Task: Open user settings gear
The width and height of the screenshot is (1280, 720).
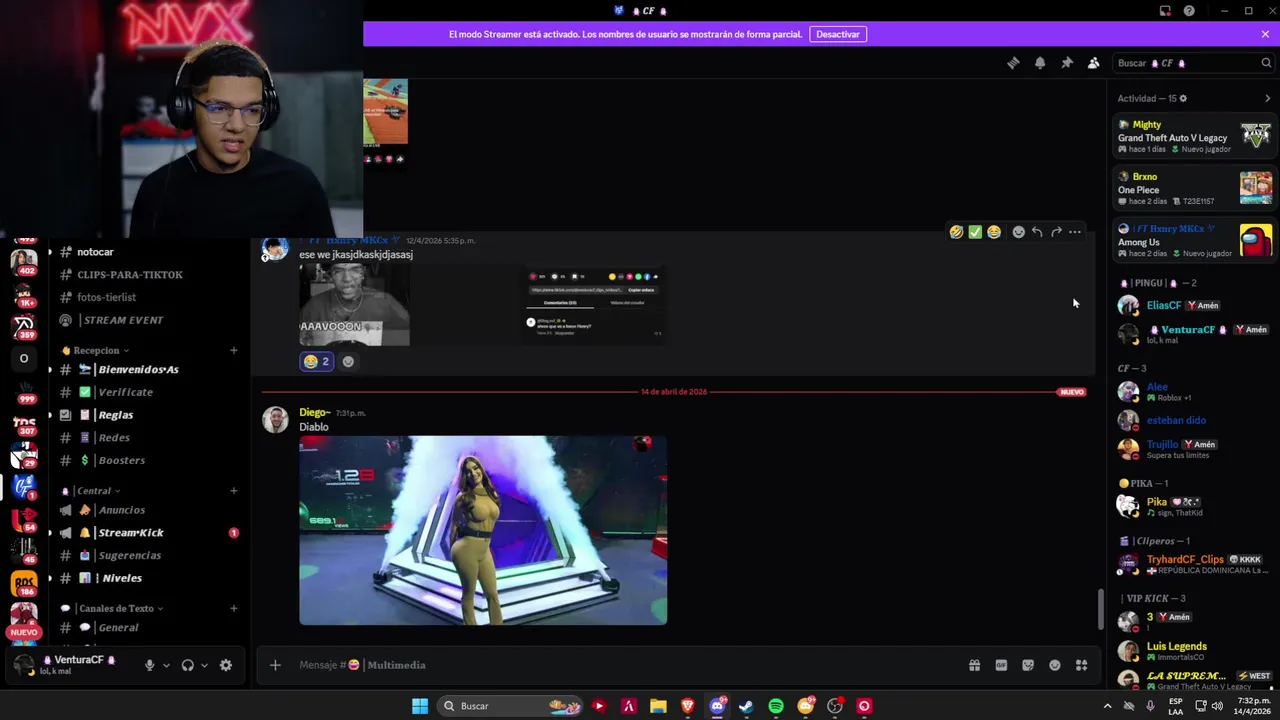Action: (x=226, y=665)
